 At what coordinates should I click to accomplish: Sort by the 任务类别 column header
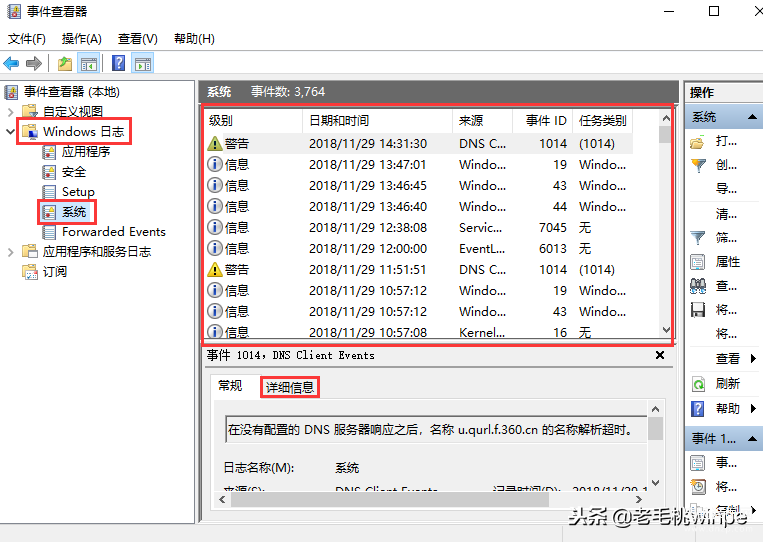pos(602,121)
